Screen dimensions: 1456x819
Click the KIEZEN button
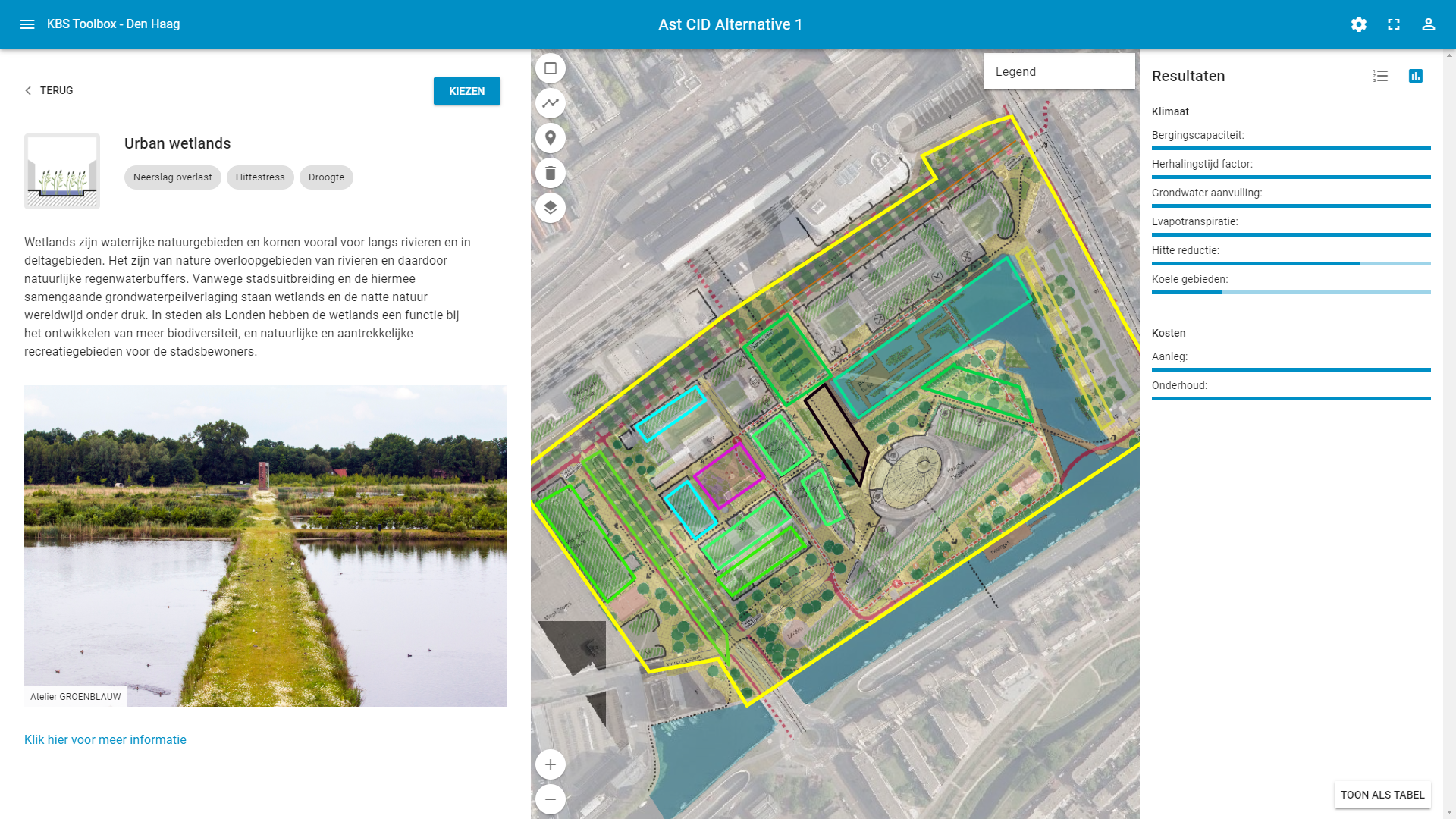[x=467, y=91]
